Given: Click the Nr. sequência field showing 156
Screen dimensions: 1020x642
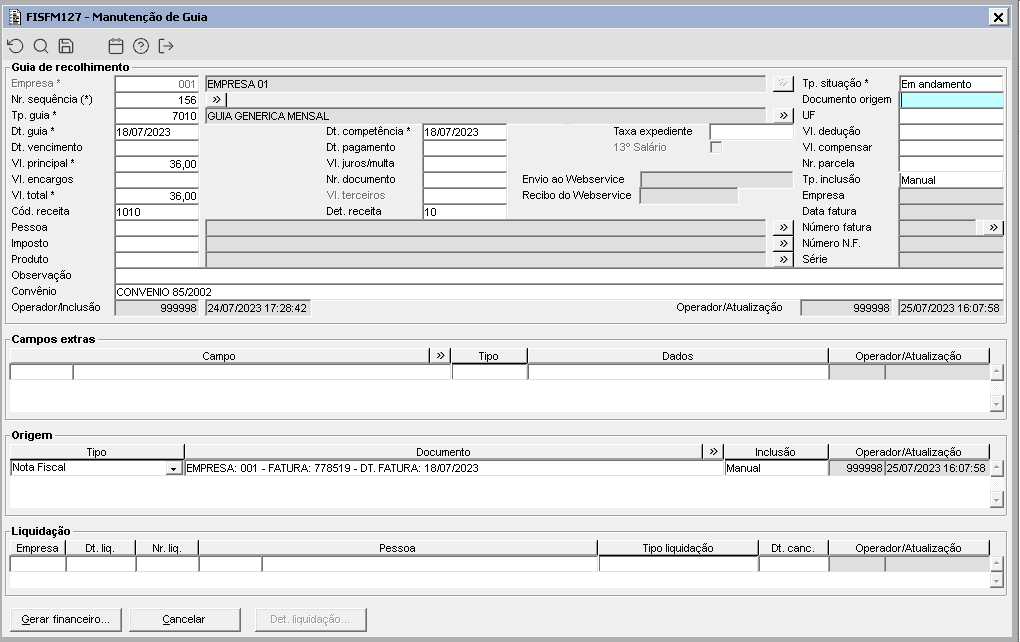Looking at the screenshot, I should coord(157,100).
